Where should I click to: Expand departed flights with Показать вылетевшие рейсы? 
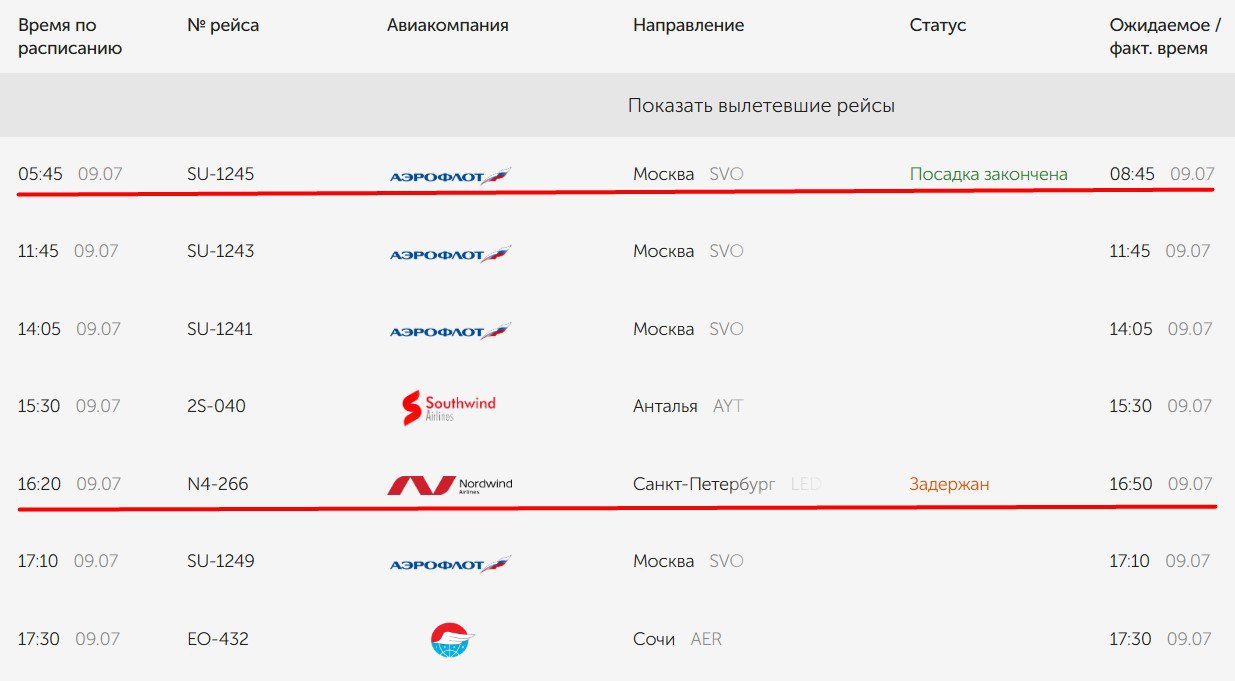pos(761,105)
